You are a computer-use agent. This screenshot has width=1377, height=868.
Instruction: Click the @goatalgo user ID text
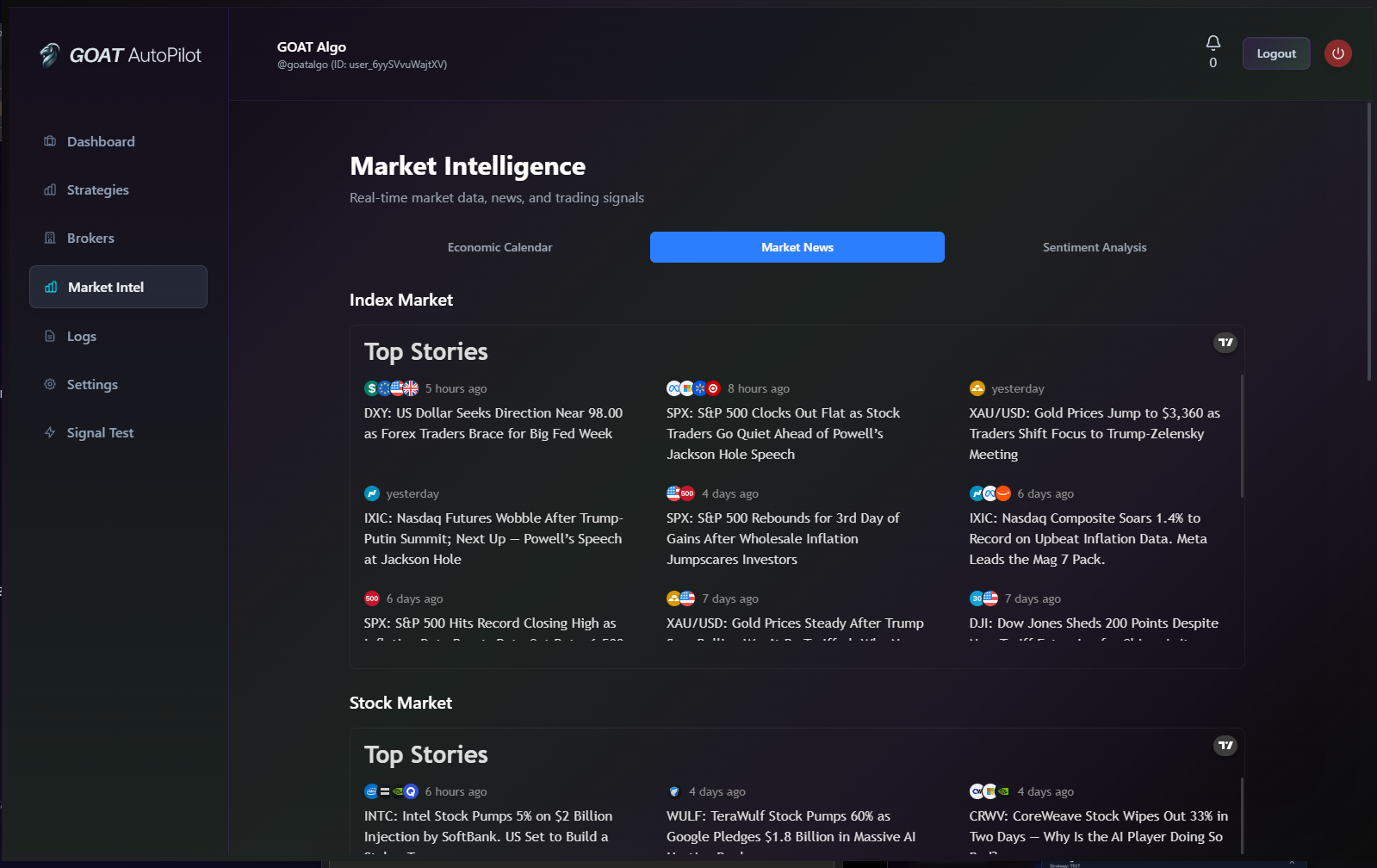coord(362,65)
